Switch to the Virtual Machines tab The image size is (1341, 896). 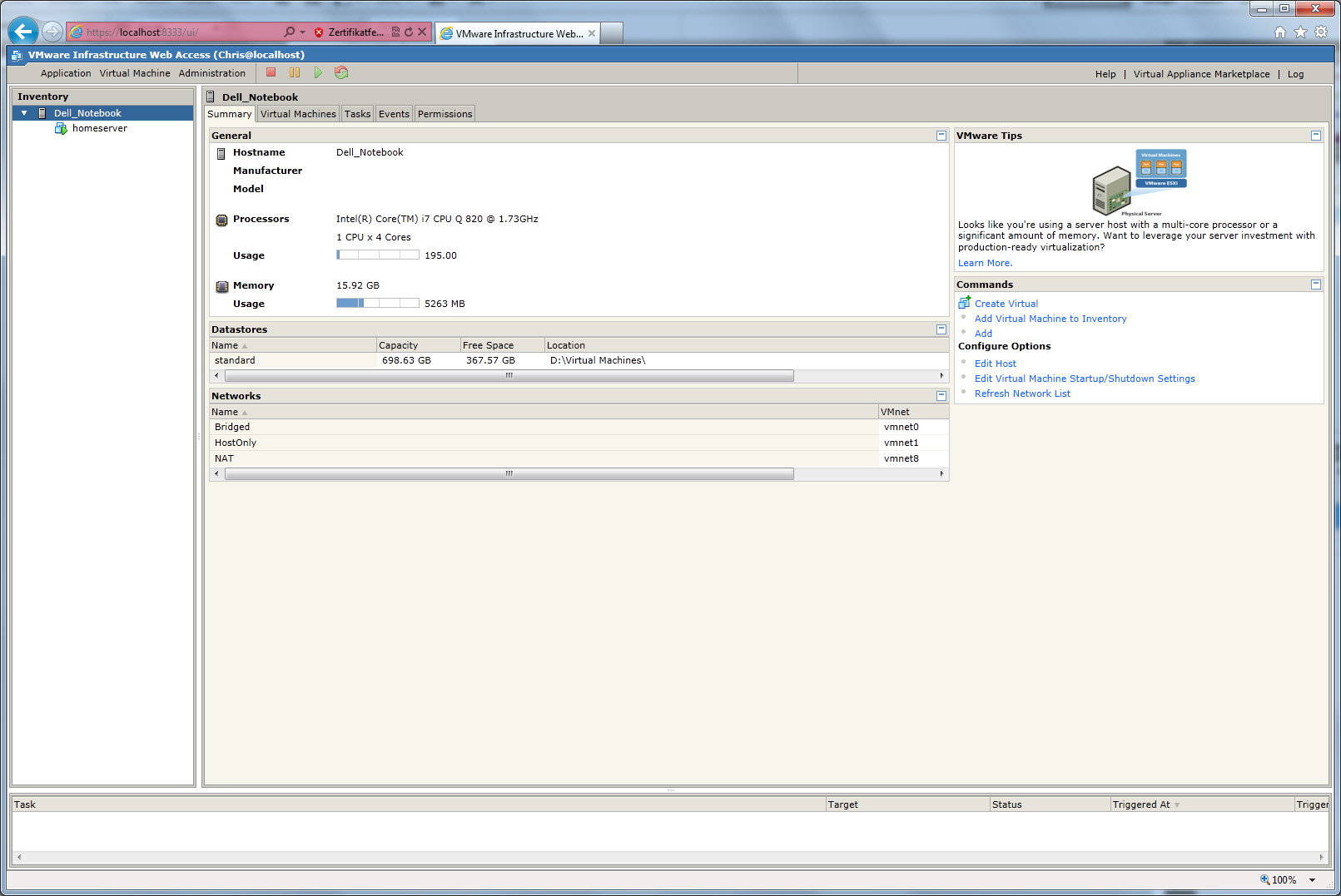point(298,114)
